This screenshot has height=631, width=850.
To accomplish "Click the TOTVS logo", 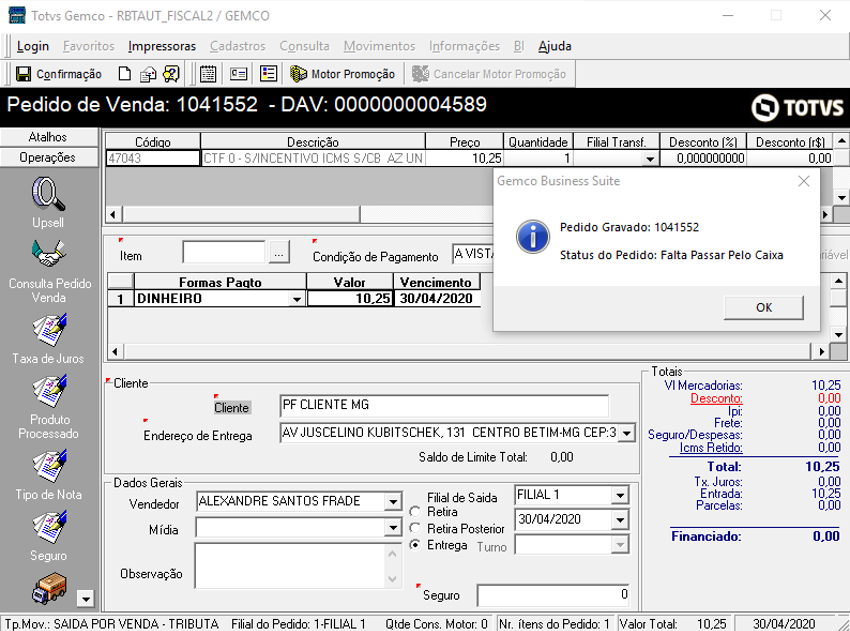I will click(x=797, y=108).
